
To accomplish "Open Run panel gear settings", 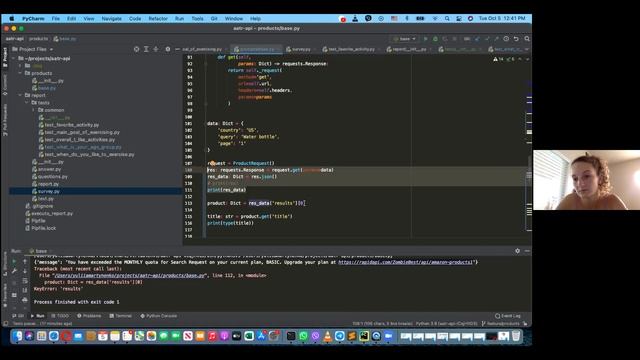I will [518, 251].
